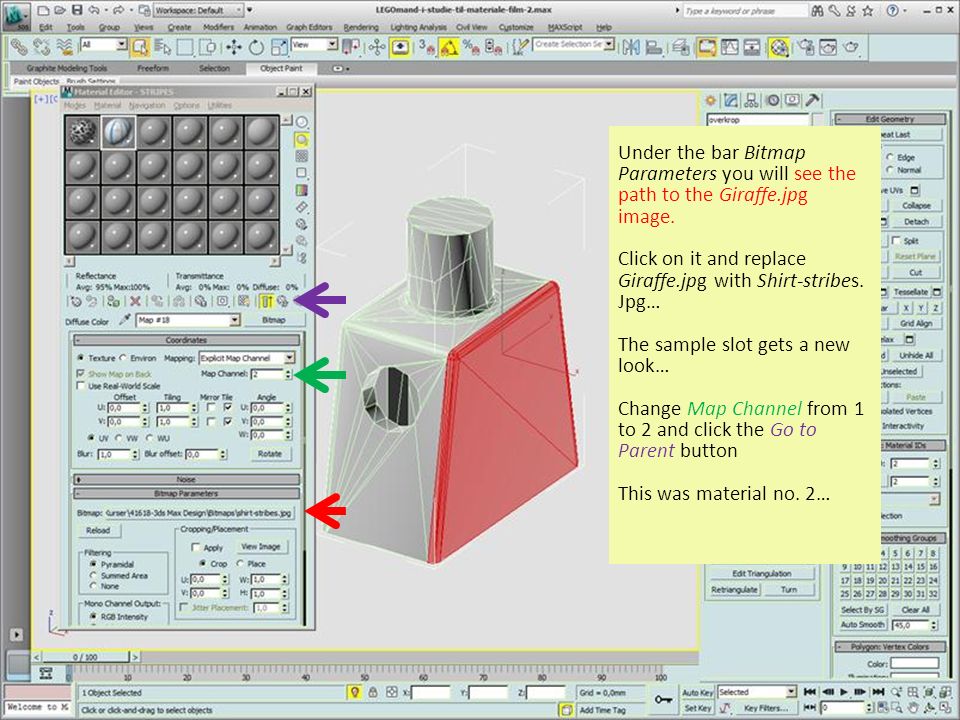Image resolution: width=960 pixels, height=720 pixels.
Task: Open the Customize menu
Action: [x=516, y=28]
